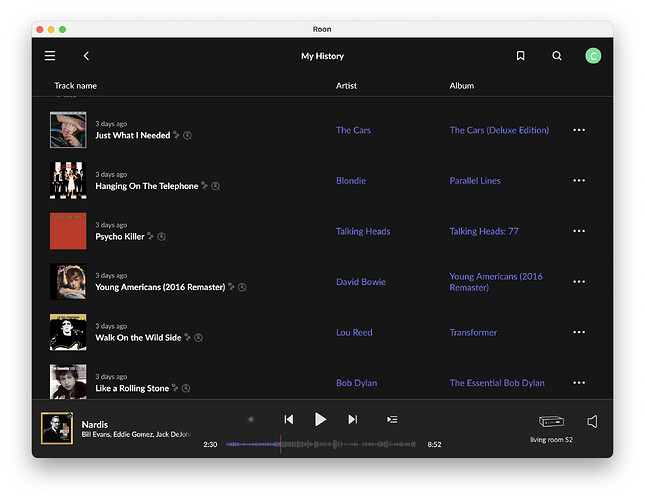
Task: Open Young Americans (2016 Remaster) album link
Action: coord(496,282)
